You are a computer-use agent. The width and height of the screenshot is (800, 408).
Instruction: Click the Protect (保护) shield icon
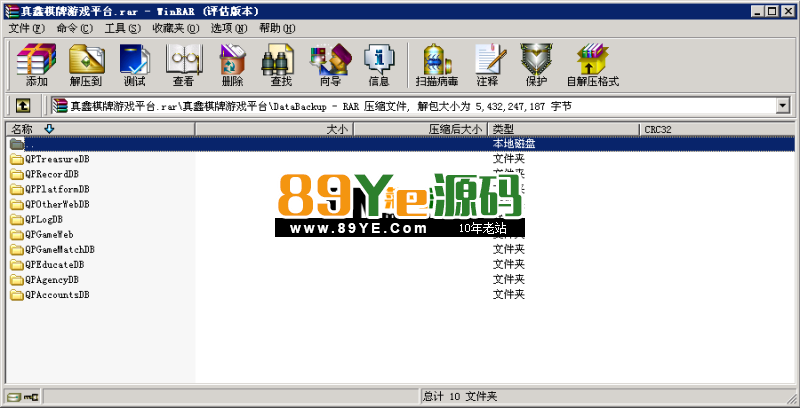click(x=536, y=65)
